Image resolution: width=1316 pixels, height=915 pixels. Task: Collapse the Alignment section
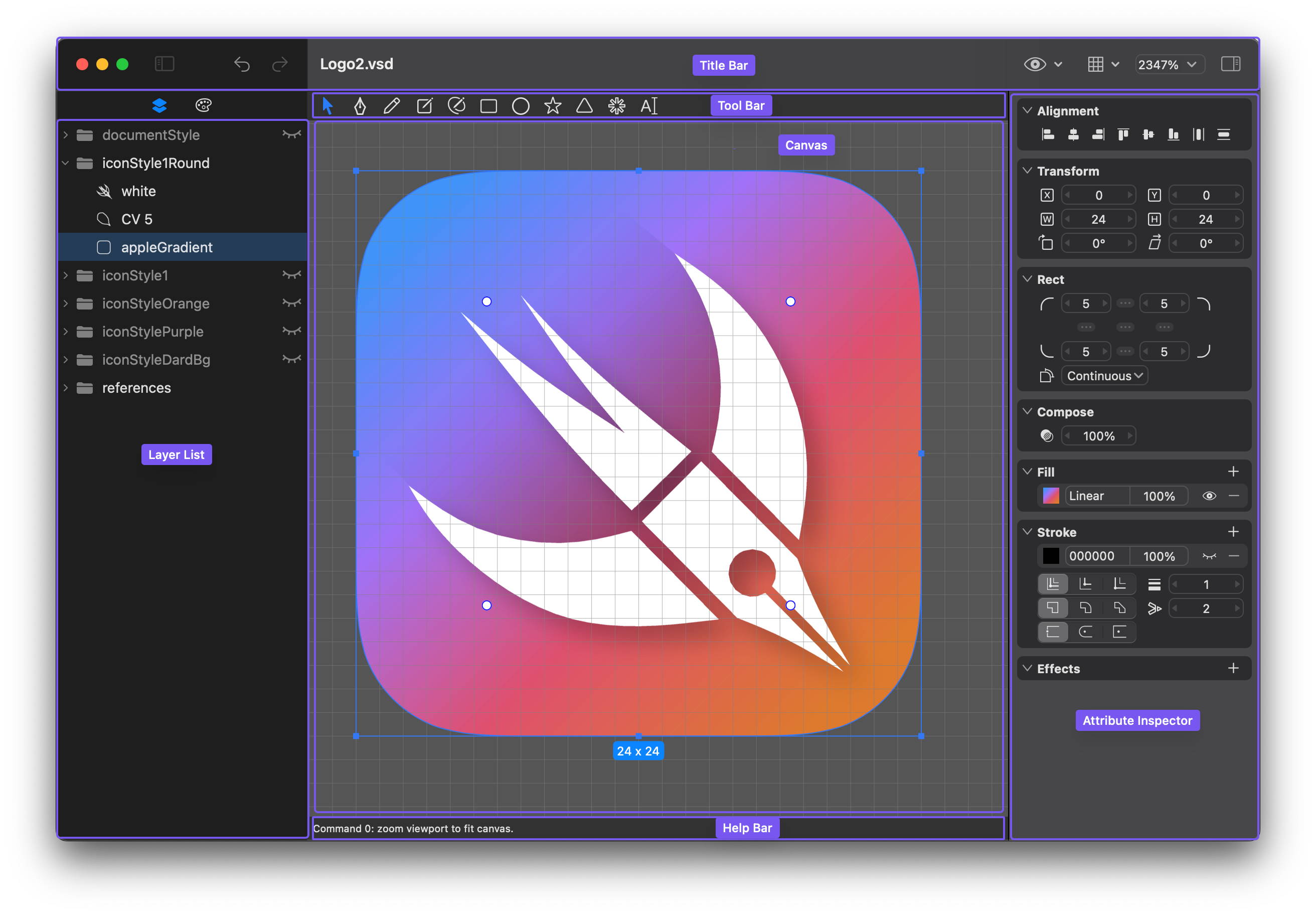coord(1027,110)
